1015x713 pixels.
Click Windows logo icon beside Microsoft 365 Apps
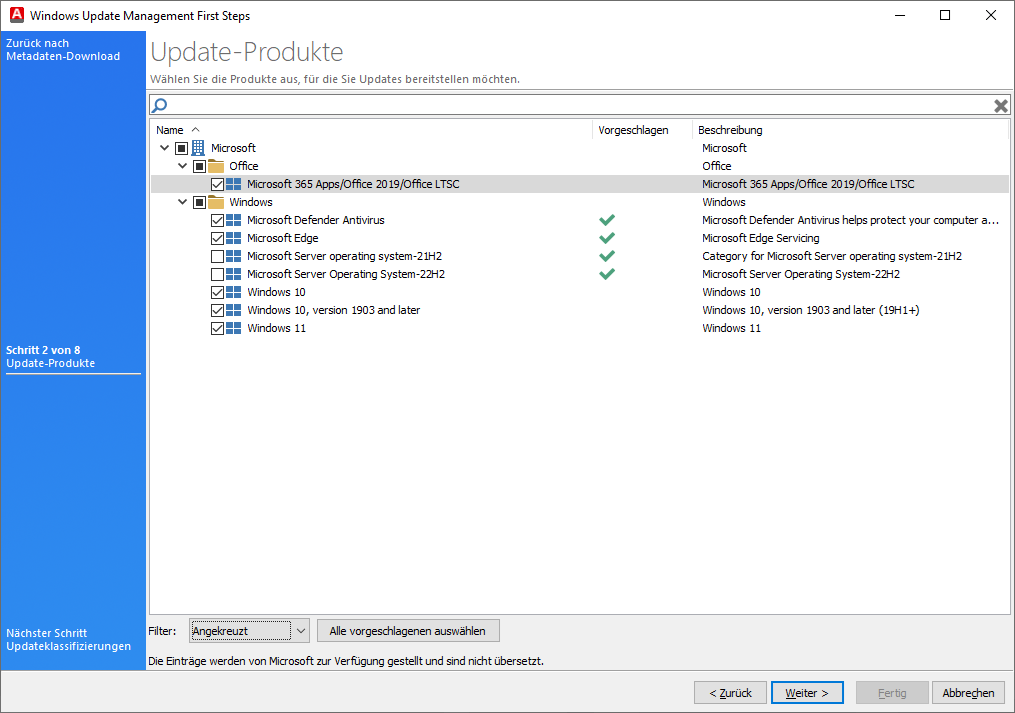click(x=234, y=185)
